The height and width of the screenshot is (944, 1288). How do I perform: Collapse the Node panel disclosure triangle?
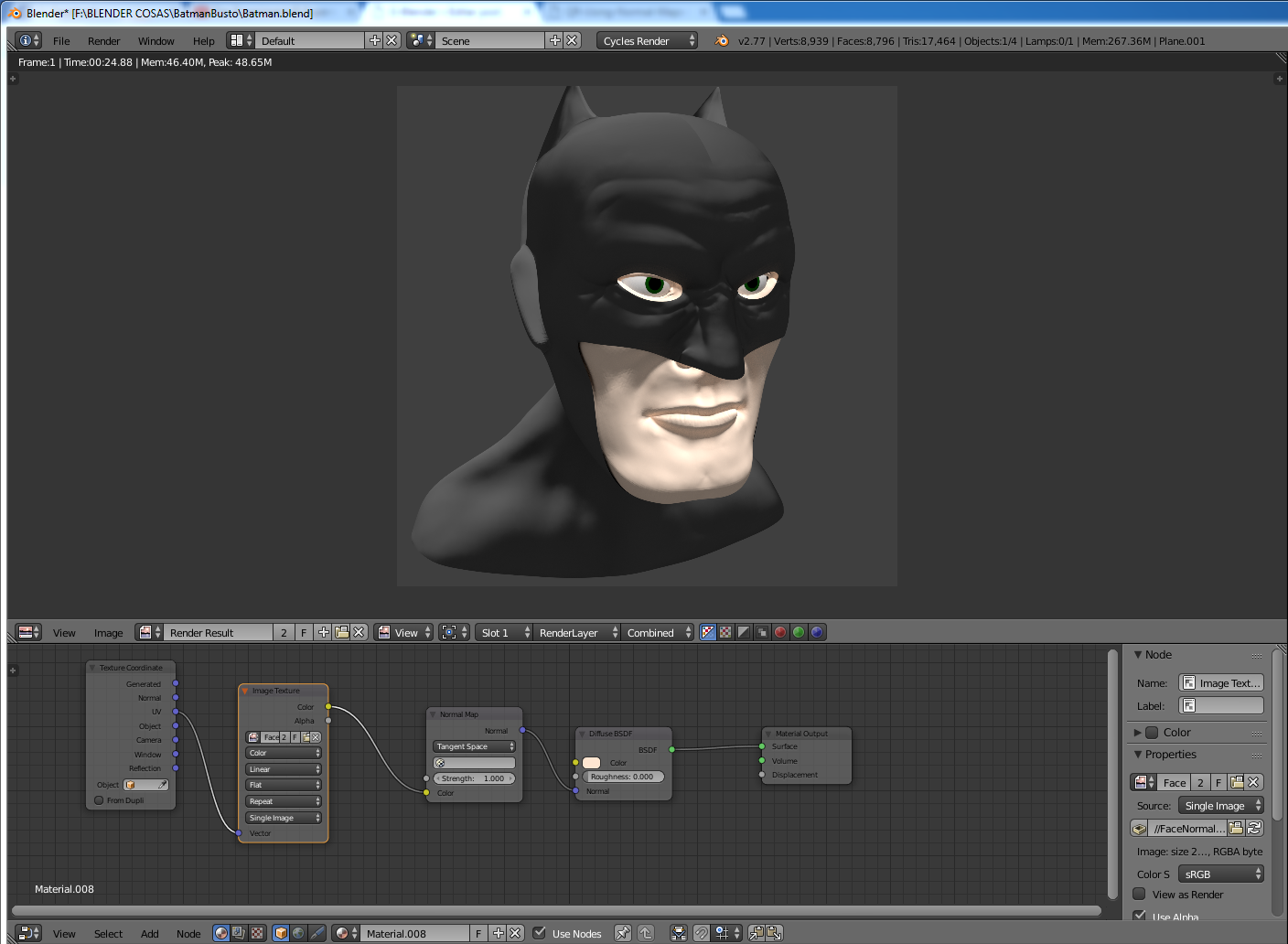(1138, 654)
